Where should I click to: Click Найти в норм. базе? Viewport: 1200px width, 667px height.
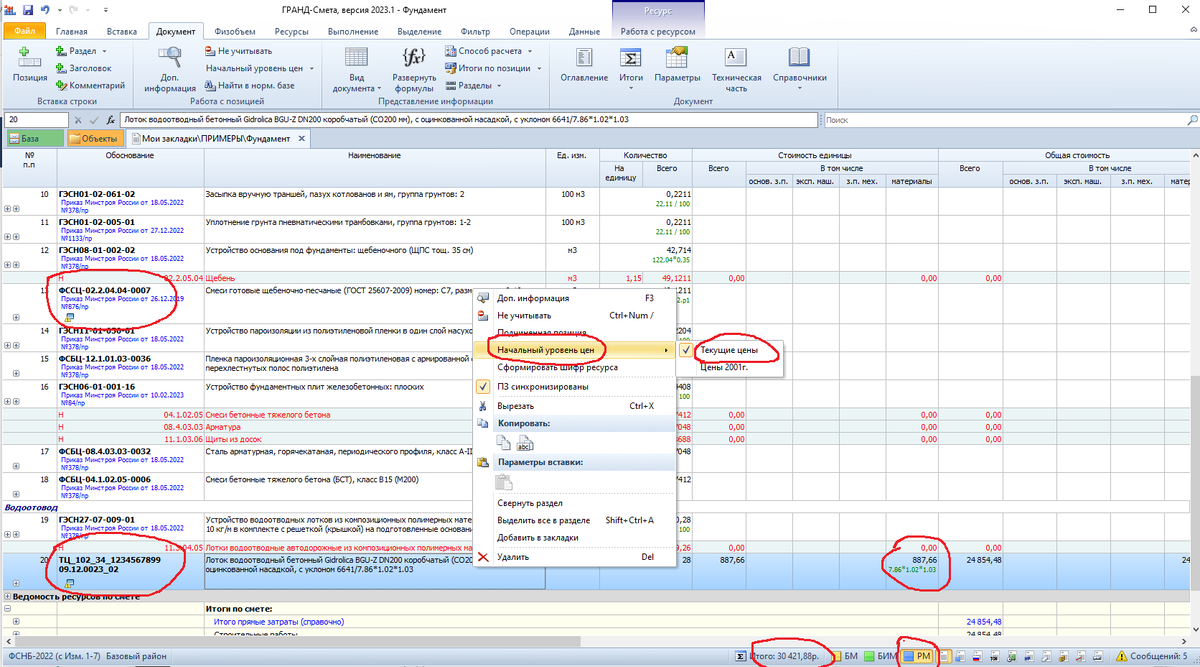[249, 85]
